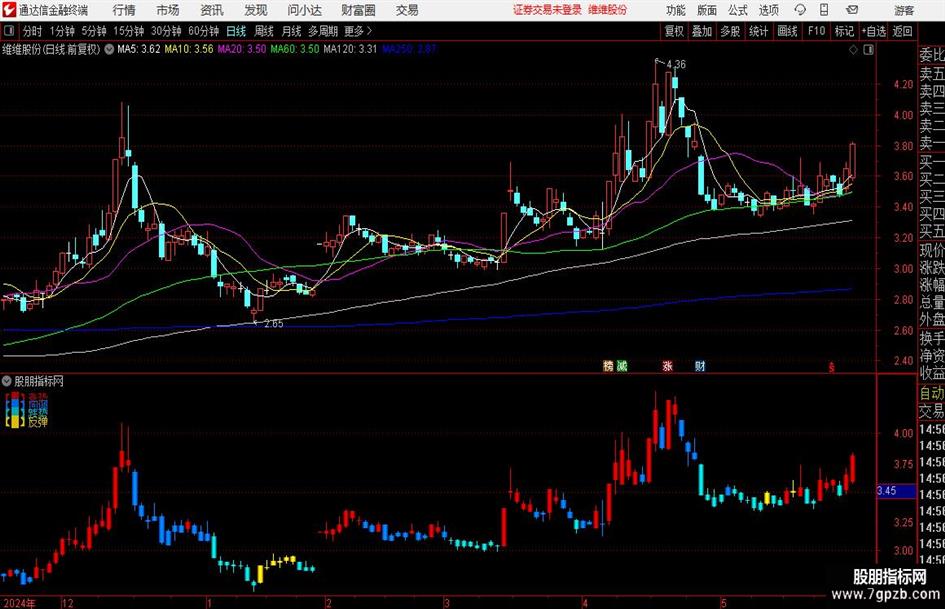Screen dimensions: 945x609
Task: Click the MA20: 3.50 value label
Action: coord(242,49)
